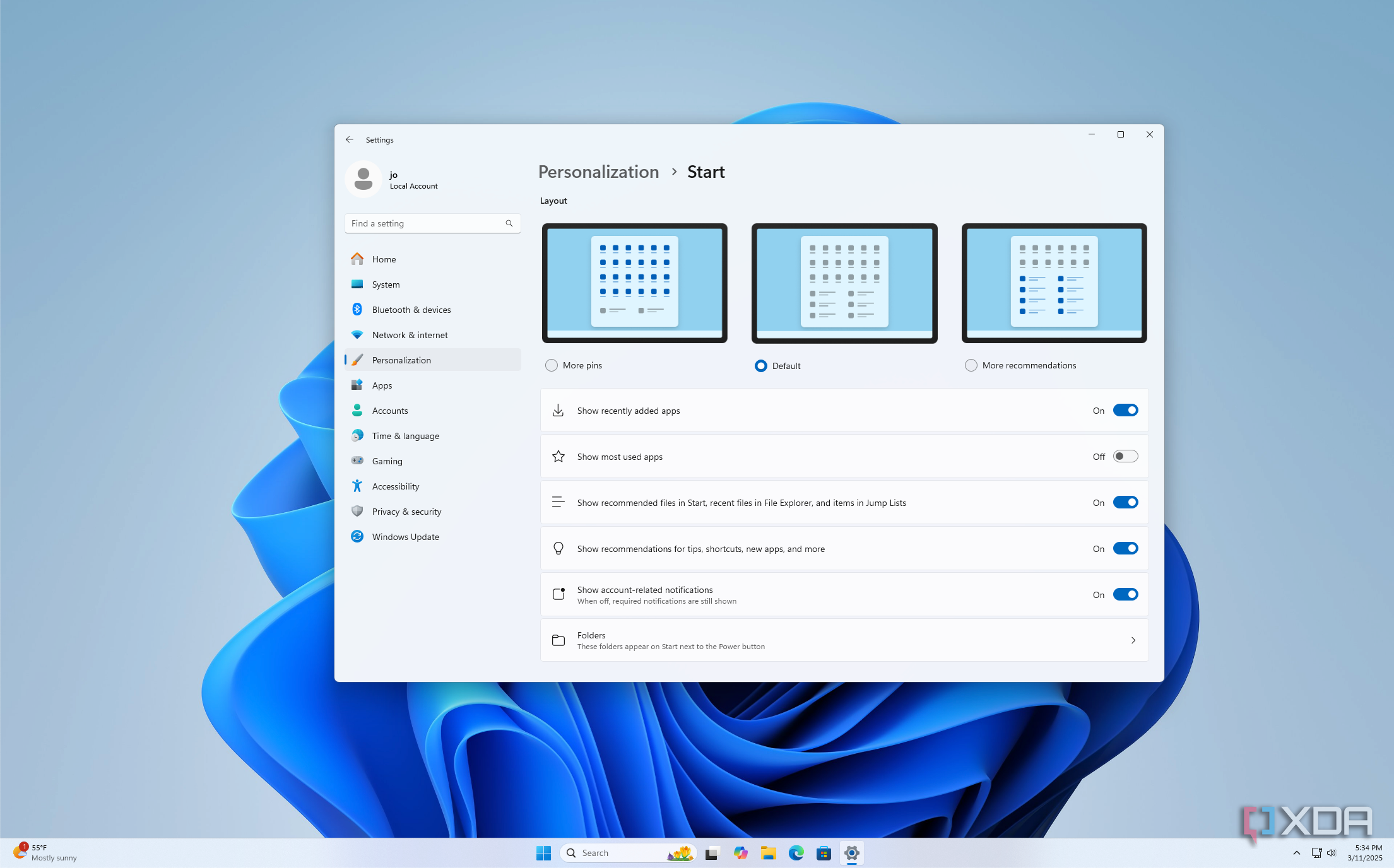Minimize the Settings window
The height and width of the screenshot is (868, 1394).
coord(1092,134)
